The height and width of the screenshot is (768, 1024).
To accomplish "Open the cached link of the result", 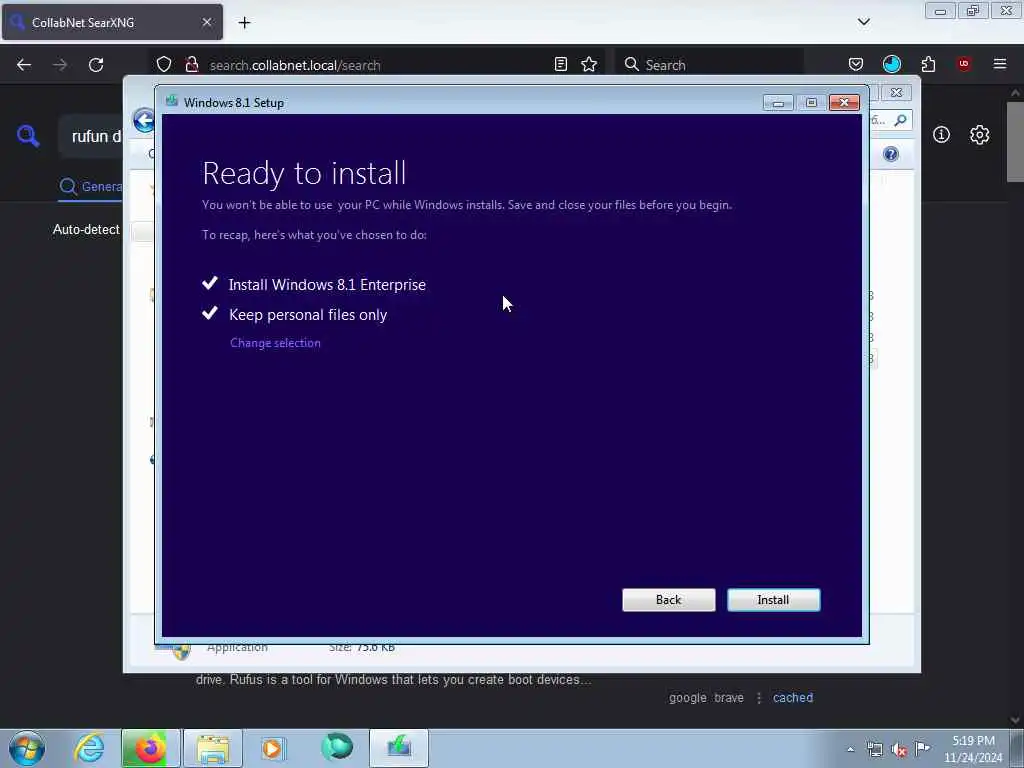I will [x=793, y=697].
